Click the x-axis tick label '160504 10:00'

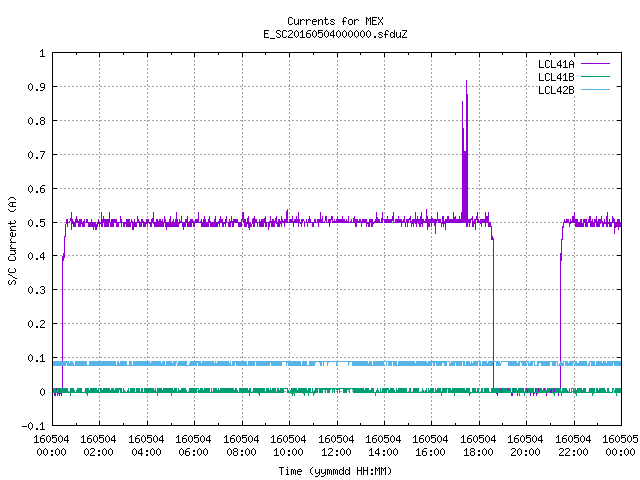(288, 446)
